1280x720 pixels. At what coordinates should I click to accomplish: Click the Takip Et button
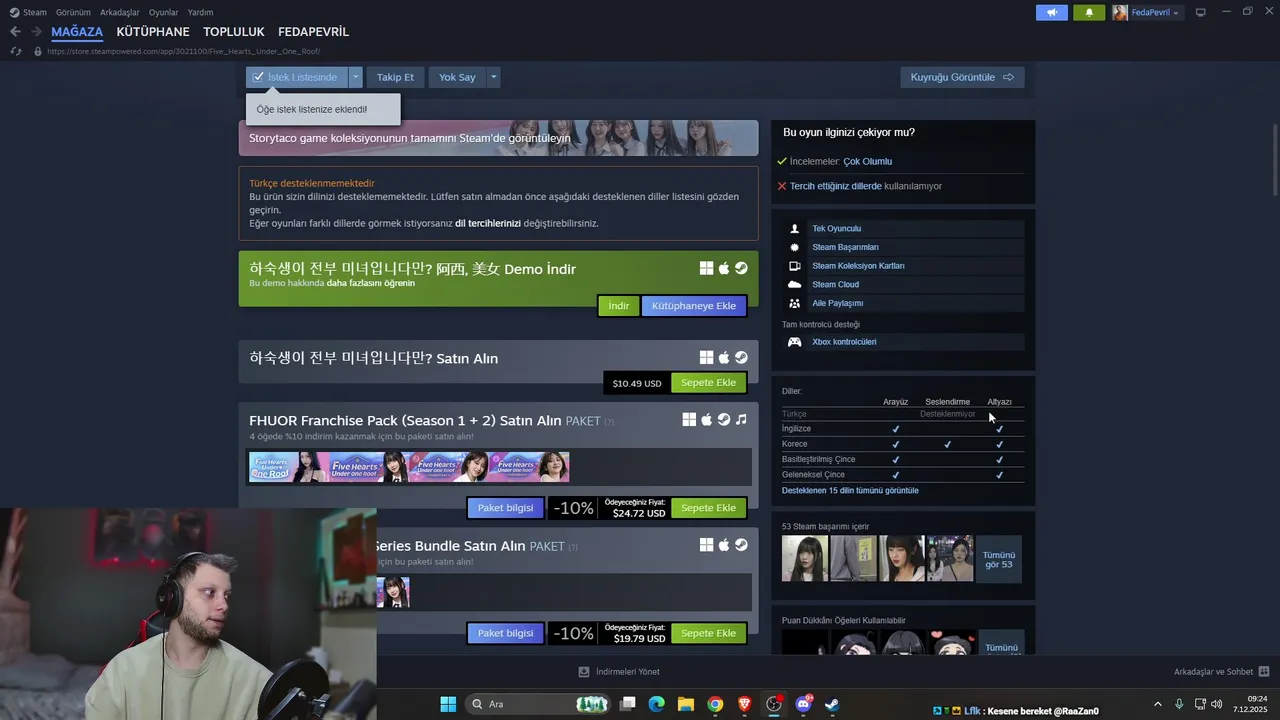395,77
